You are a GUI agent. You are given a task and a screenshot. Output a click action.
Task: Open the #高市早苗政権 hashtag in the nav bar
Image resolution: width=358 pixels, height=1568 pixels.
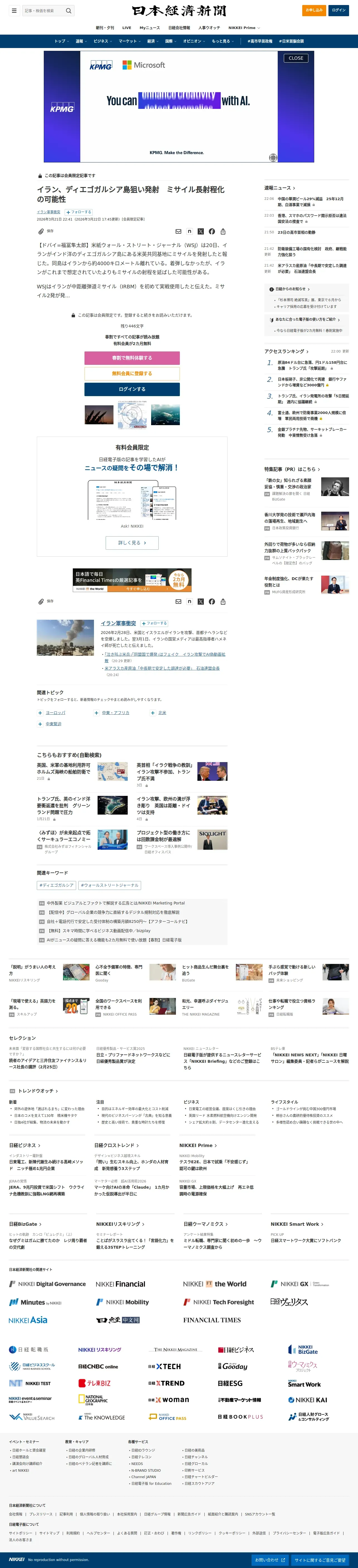coord(260,41)
